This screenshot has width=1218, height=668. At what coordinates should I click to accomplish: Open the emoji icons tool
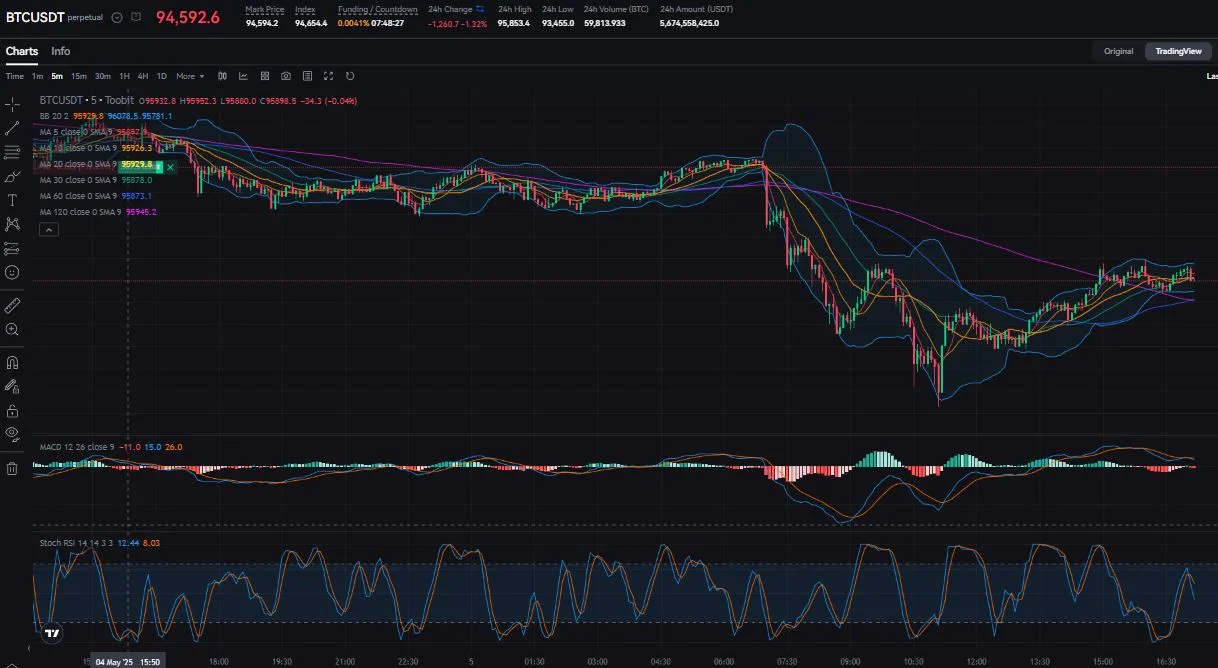tap(12, 272)
